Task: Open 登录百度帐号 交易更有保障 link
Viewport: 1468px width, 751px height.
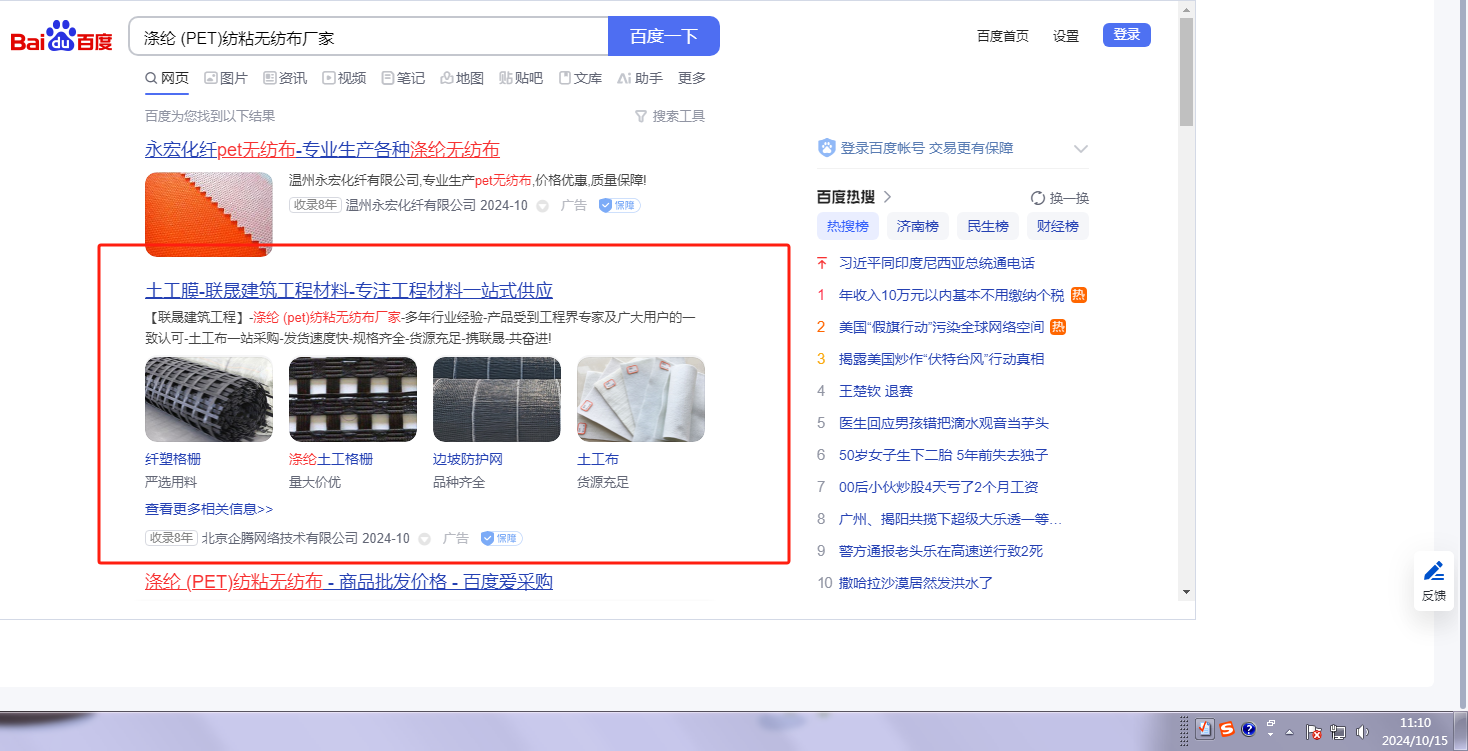Action: 927,148
